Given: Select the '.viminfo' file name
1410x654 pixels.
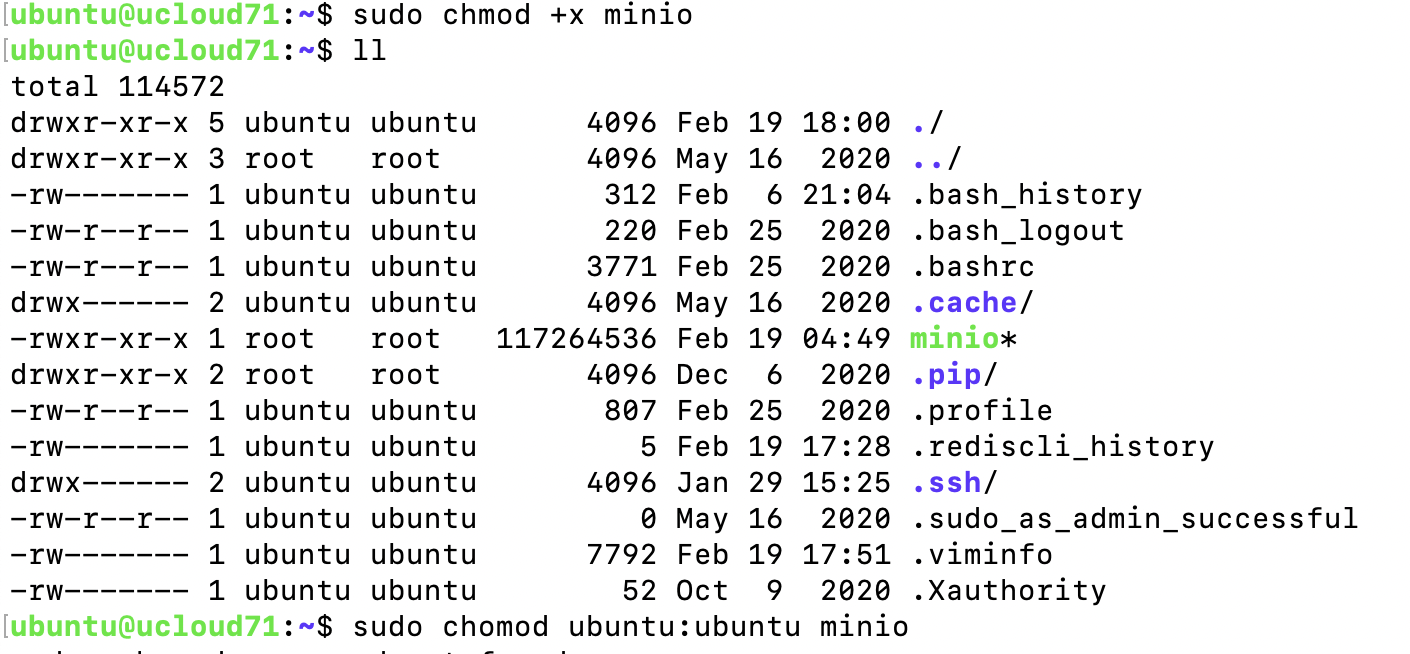Looking at the screenshot, I should 982,555.
